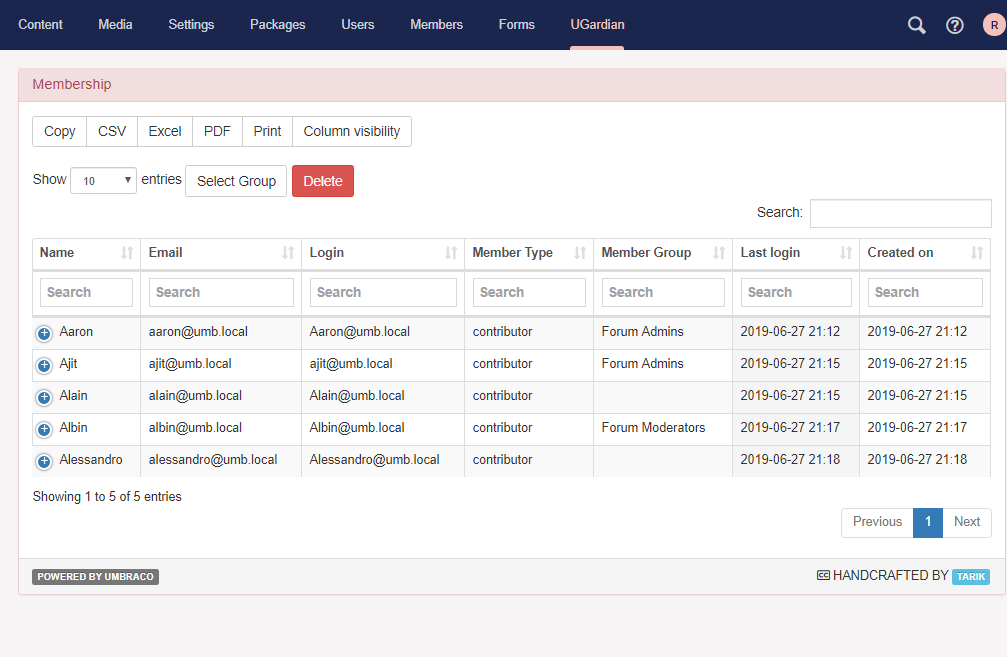Open the help question mark icon
This screenshot has height=657, width=1007.
(x=955, y=25)
